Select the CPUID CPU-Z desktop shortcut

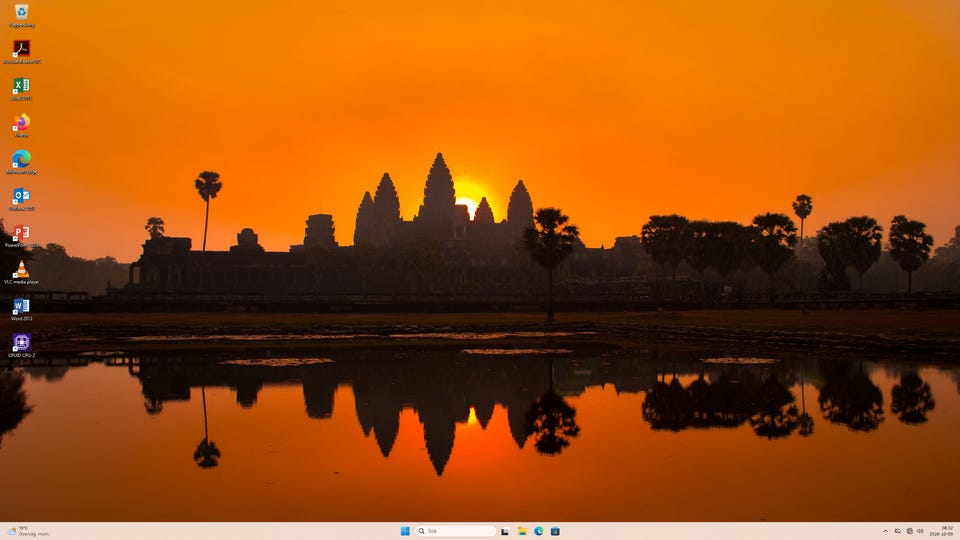pyautogui.click(x=21, y=346)
